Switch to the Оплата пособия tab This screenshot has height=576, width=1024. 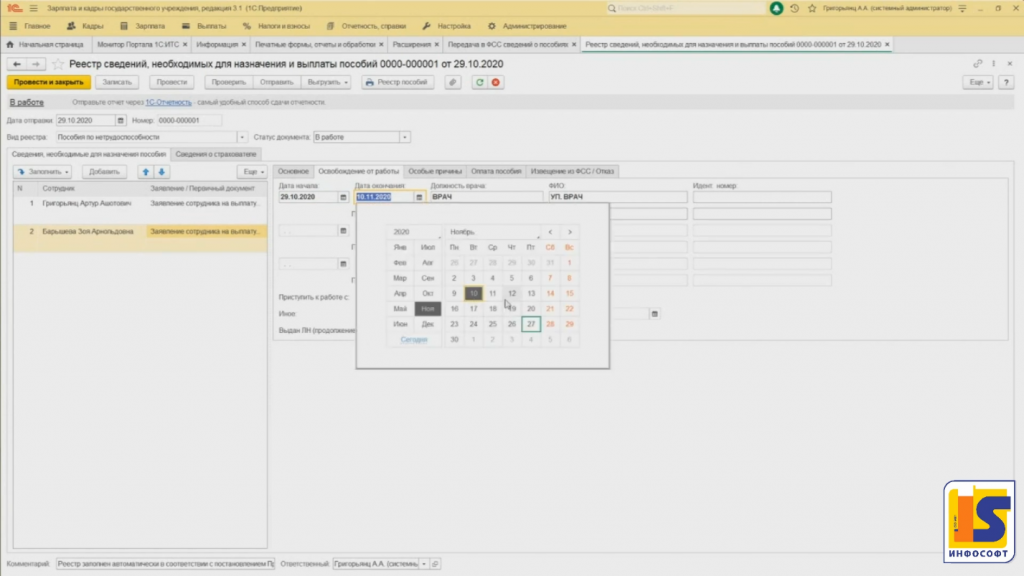tap(496, 171)
